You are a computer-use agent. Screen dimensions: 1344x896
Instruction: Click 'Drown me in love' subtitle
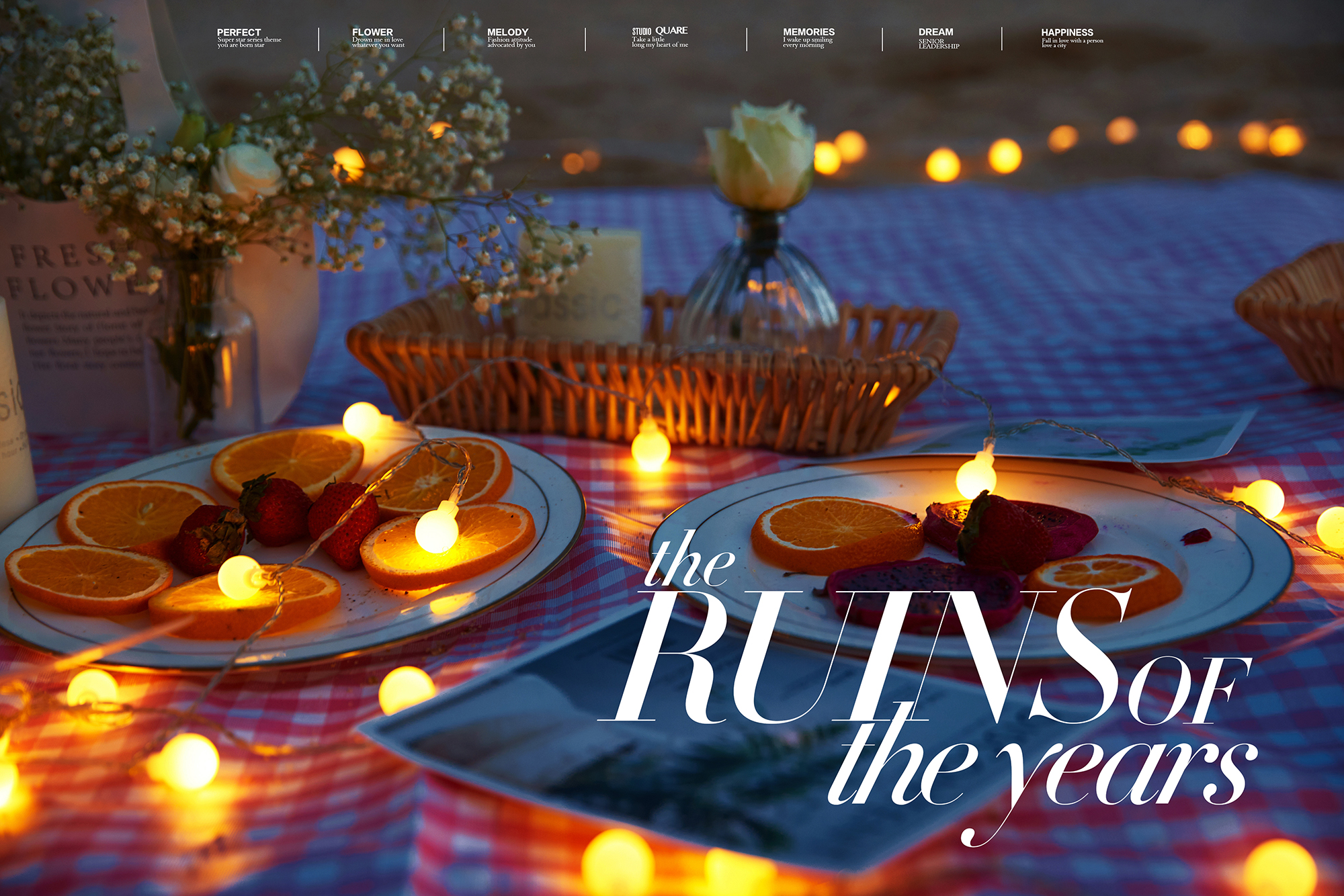click(x=378, y=40)
